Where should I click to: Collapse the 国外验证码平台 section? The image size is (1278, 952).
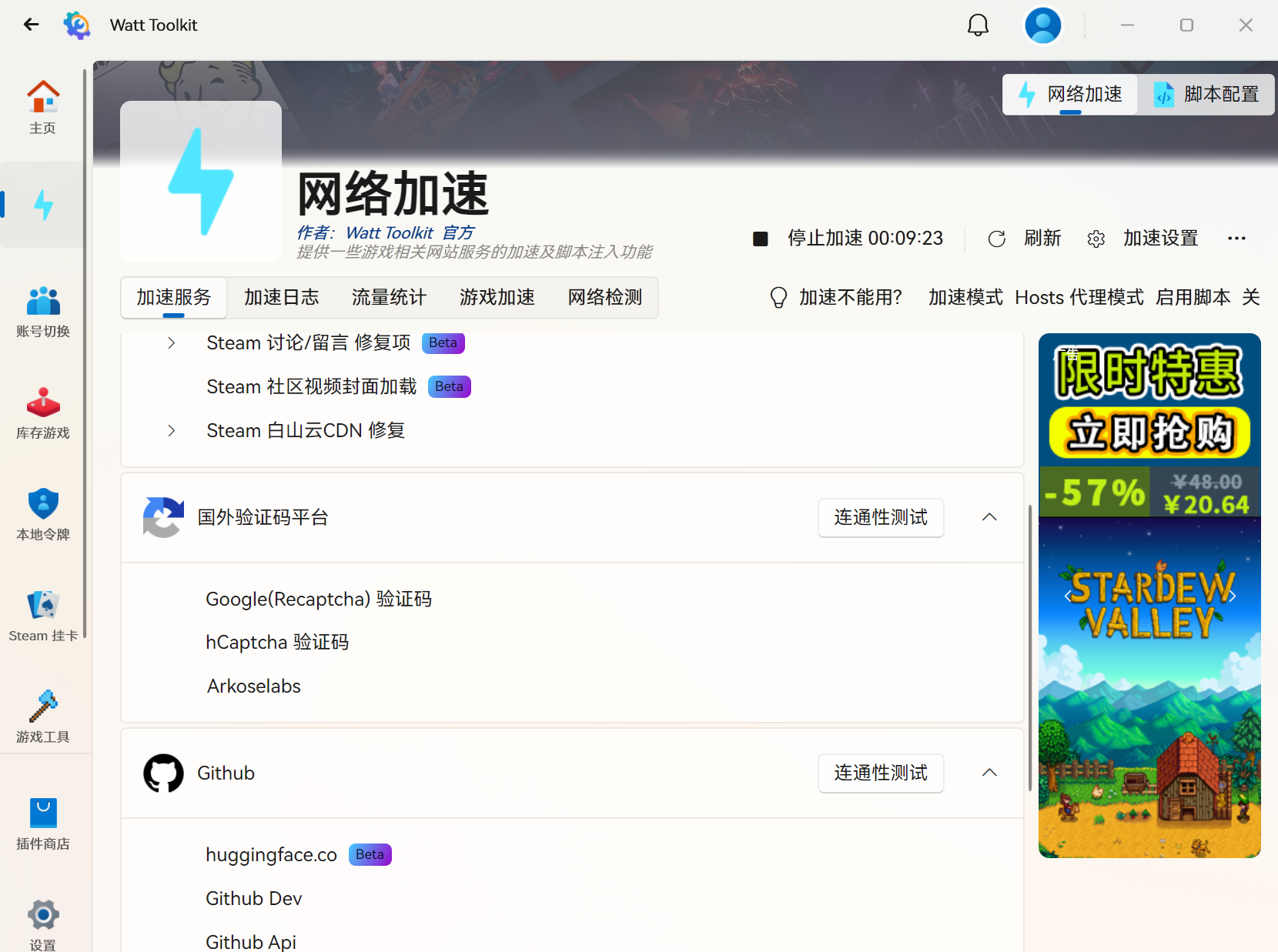point(989,517)
